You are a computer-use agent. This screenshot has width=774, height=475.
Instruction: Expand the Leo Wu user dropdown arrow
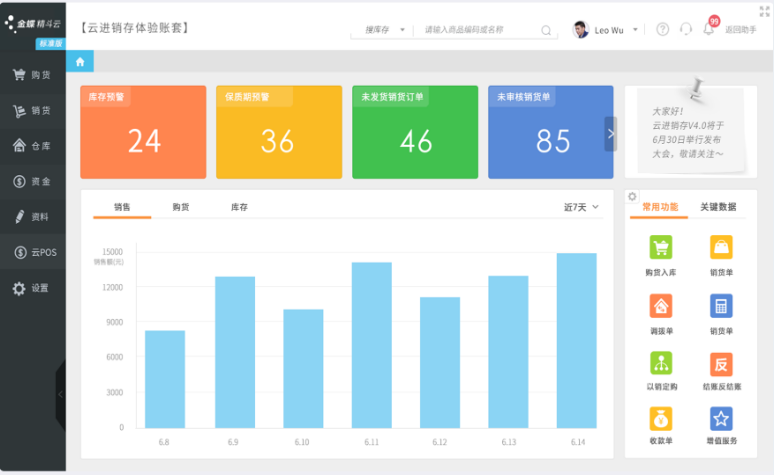pos(635,30)
